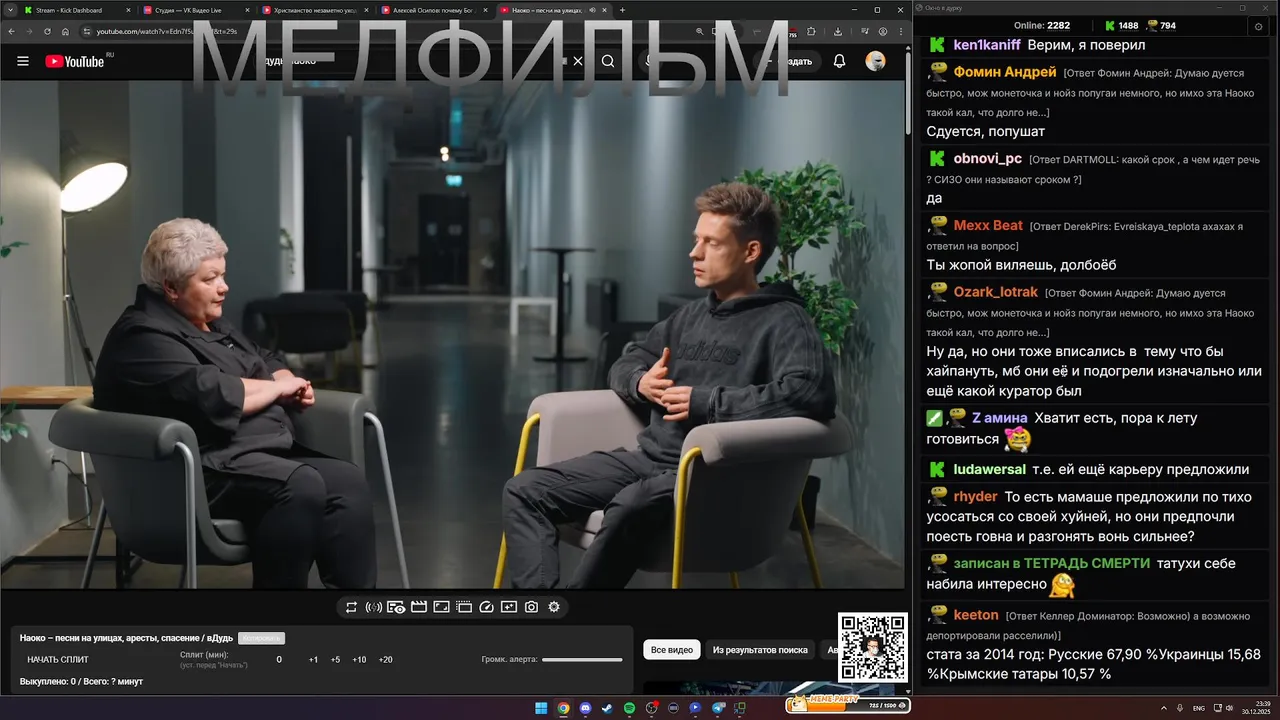The height and width of the screenshot is (720, 1280).
Task: Click the screen-plus icon in player toolbar
Action: pyautogui.click(x=509, y=607)
